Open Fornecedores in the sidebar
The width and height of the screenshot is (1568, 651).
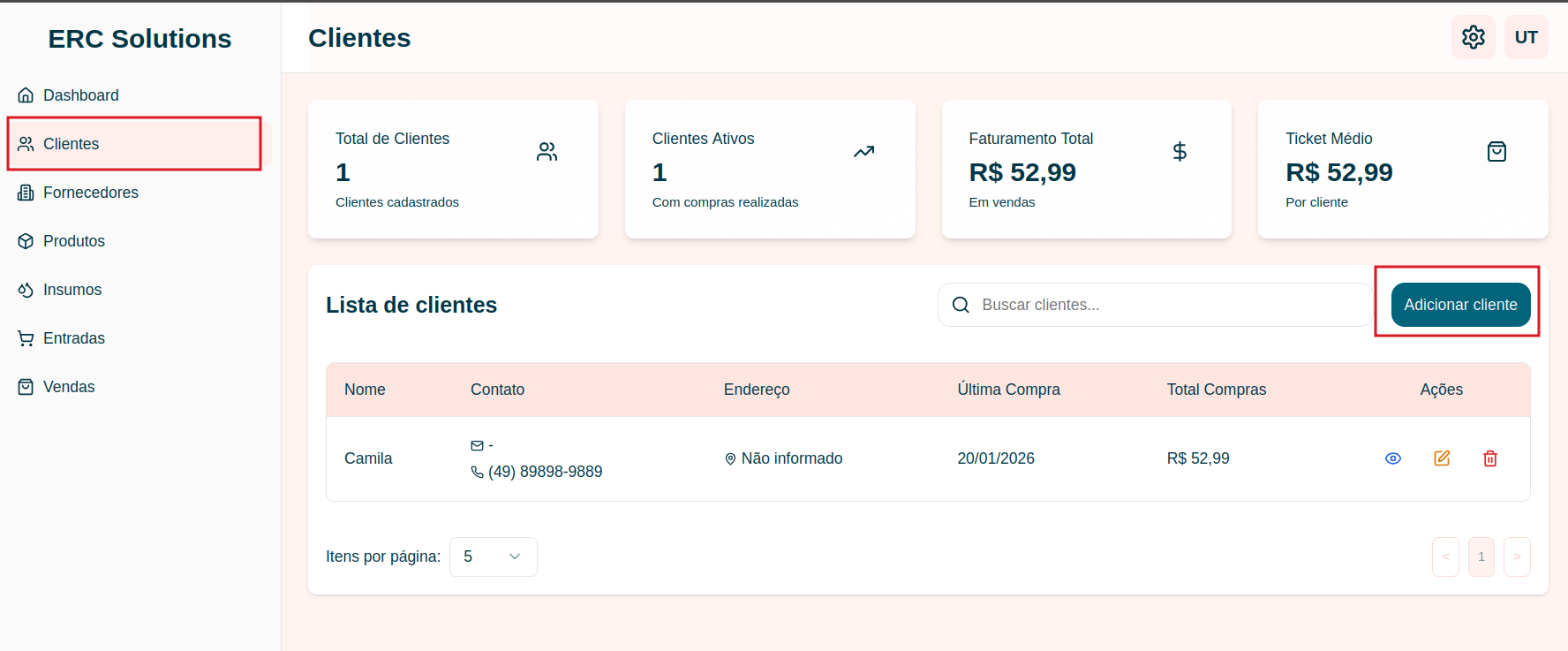[90, 193]
